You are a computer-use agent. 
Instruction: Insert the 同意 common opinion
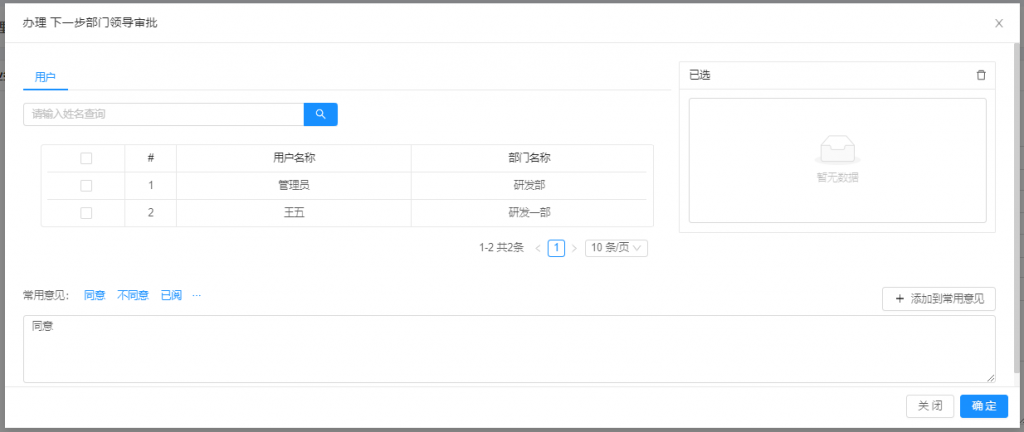tap(94, 296)
